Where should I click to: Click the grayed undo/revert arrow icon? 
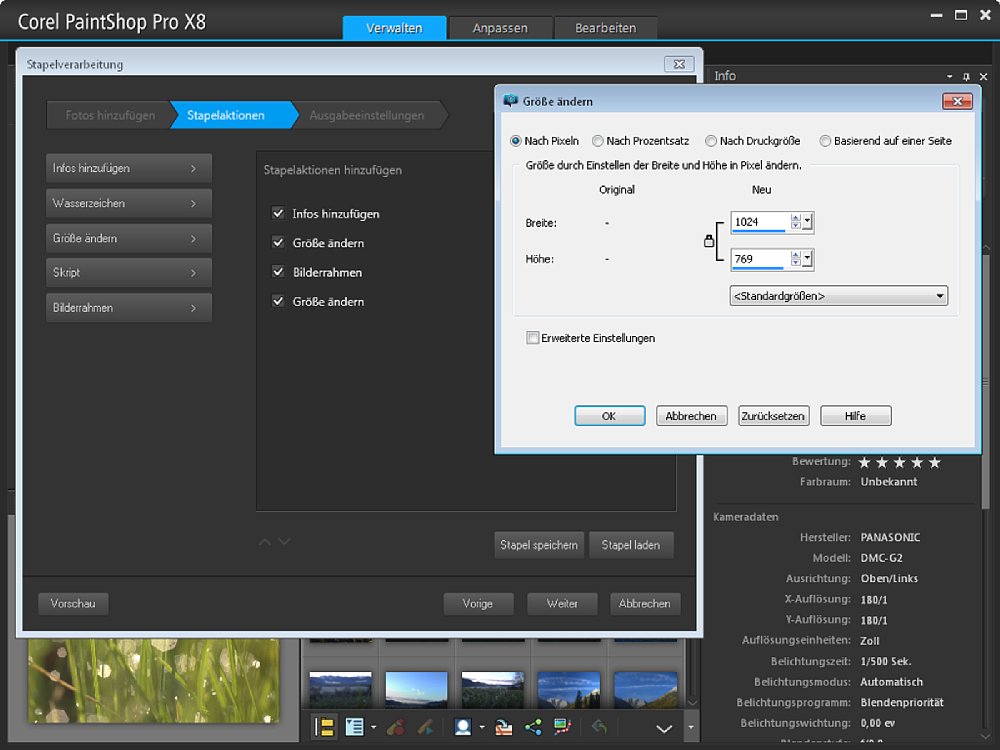tap(599, 726)
